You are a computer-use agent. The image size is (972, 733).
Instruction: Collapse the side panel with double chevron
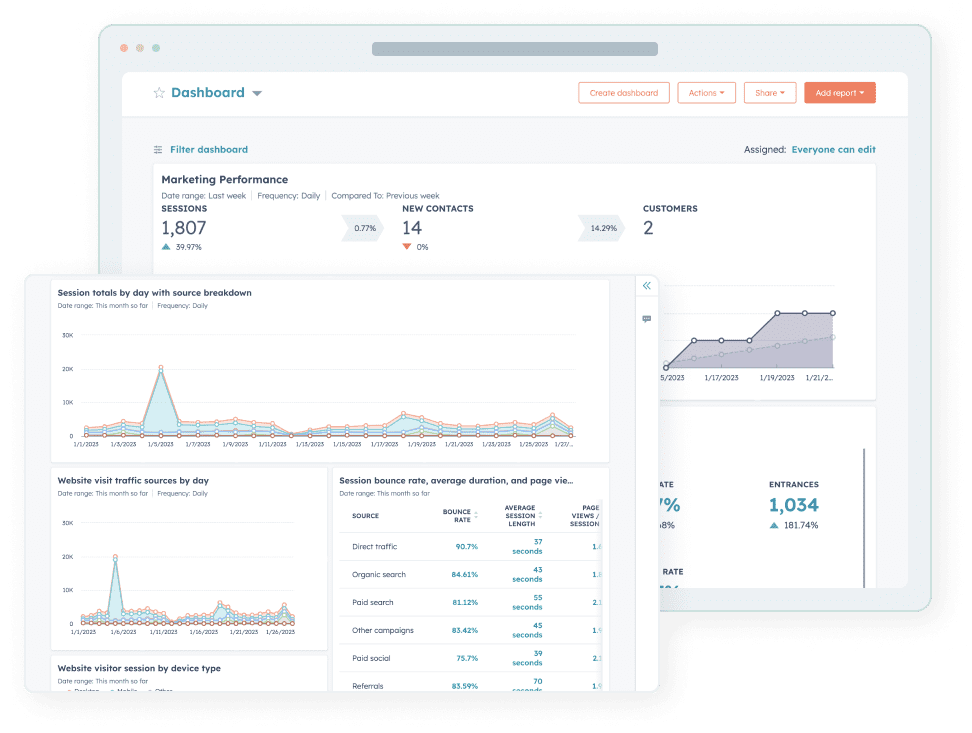point(647,286)
